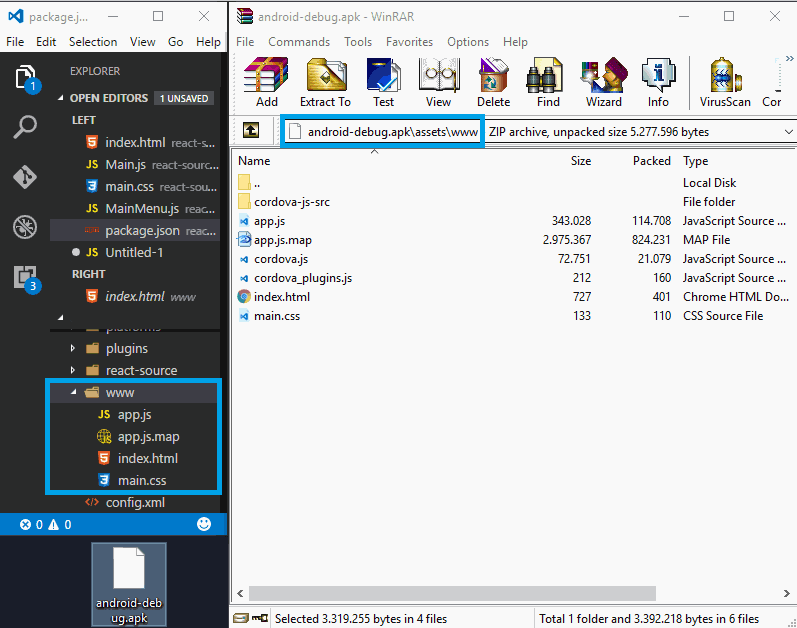Screen dimensions: 797x628
Task: Click the WinRAR horizontal scrollbar thumb
Action: [452, 593]
